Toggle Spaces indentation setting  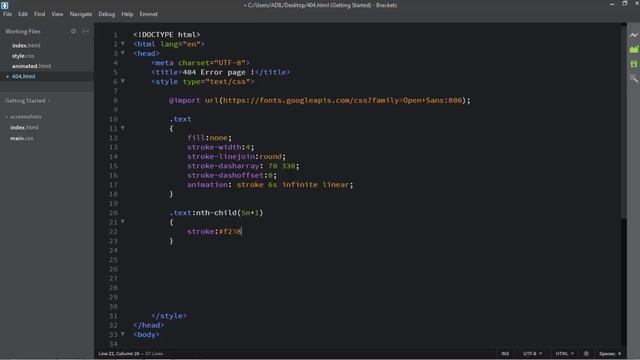pyautogui.click(x=607, y=353)
